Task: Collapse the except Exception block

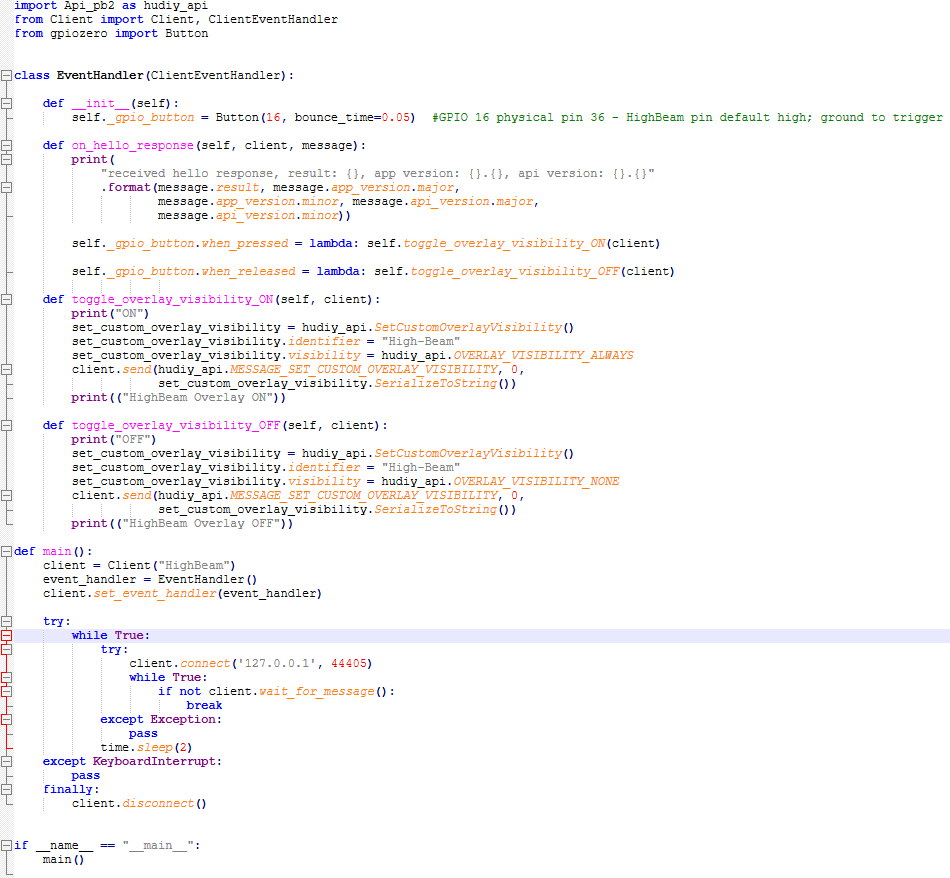Action: (6, 720)
